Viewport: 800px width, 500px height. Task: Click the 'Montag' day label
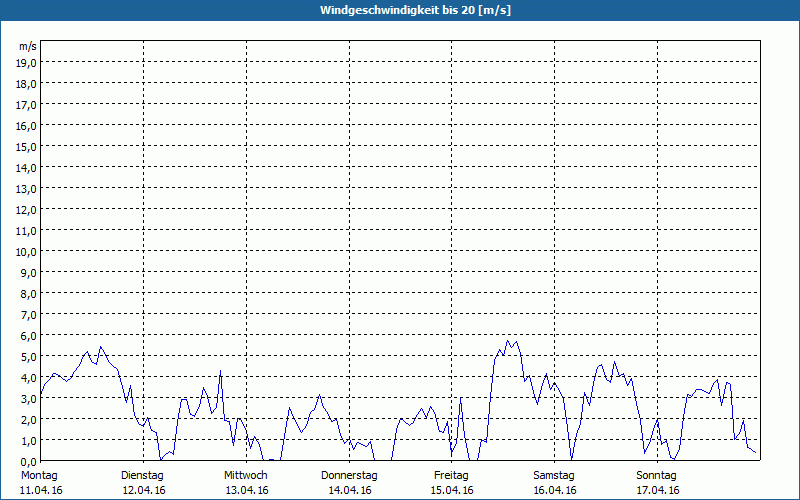click(x=39, y=476)
